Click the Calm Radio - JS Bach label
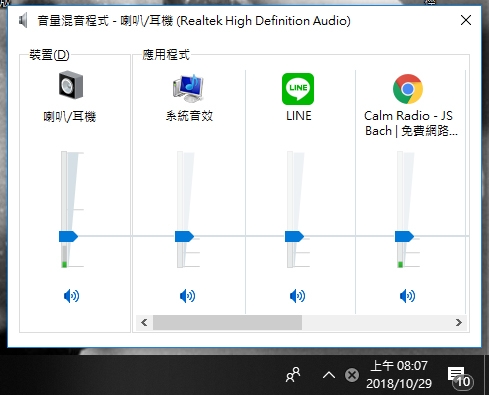Viewport: 489px width, 395px height. 411,123
